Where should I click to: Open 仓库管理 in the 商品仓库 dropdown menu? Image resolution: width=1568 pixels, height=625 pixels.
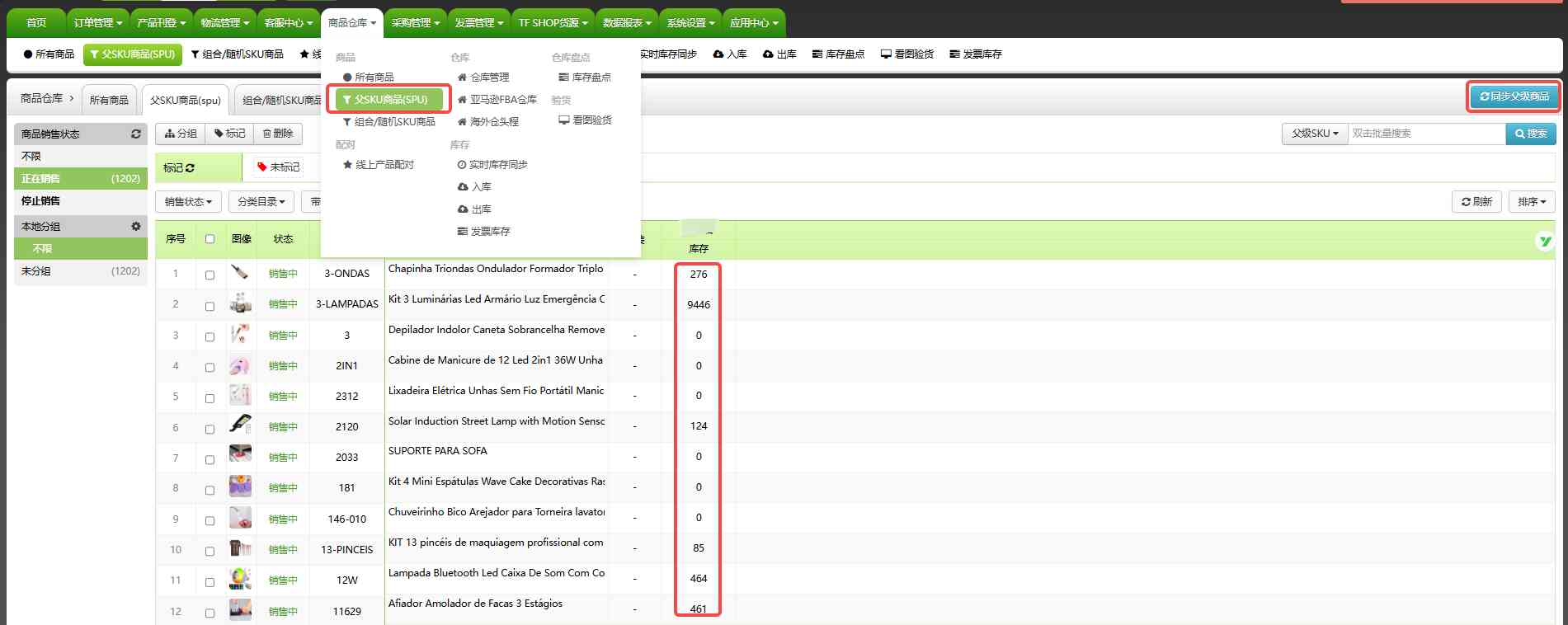483,77
